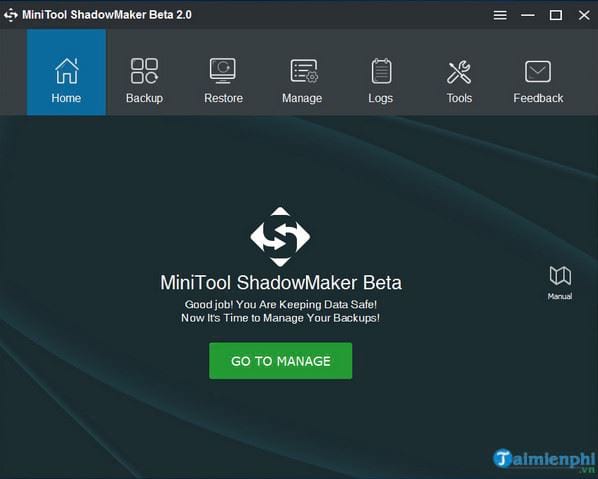The width and height of the screenshot is (598, 479).
Task: Click the GO TO MANAGE button
Action: tap(281, 361)
